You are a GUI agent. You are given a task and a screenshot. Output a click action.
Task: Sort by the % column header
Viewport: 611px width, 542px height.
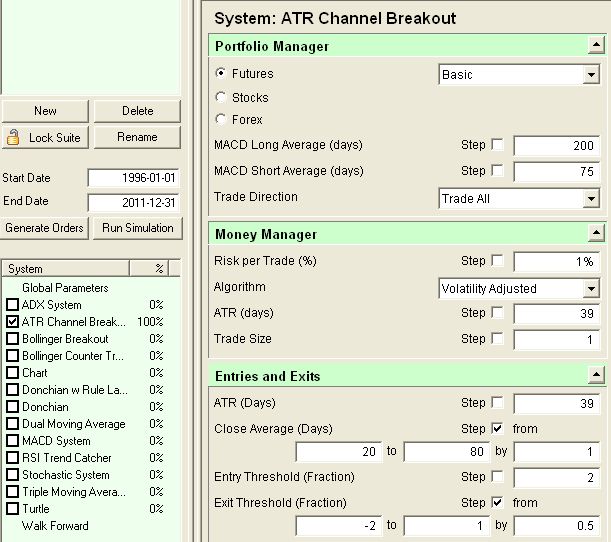[149, 268]
